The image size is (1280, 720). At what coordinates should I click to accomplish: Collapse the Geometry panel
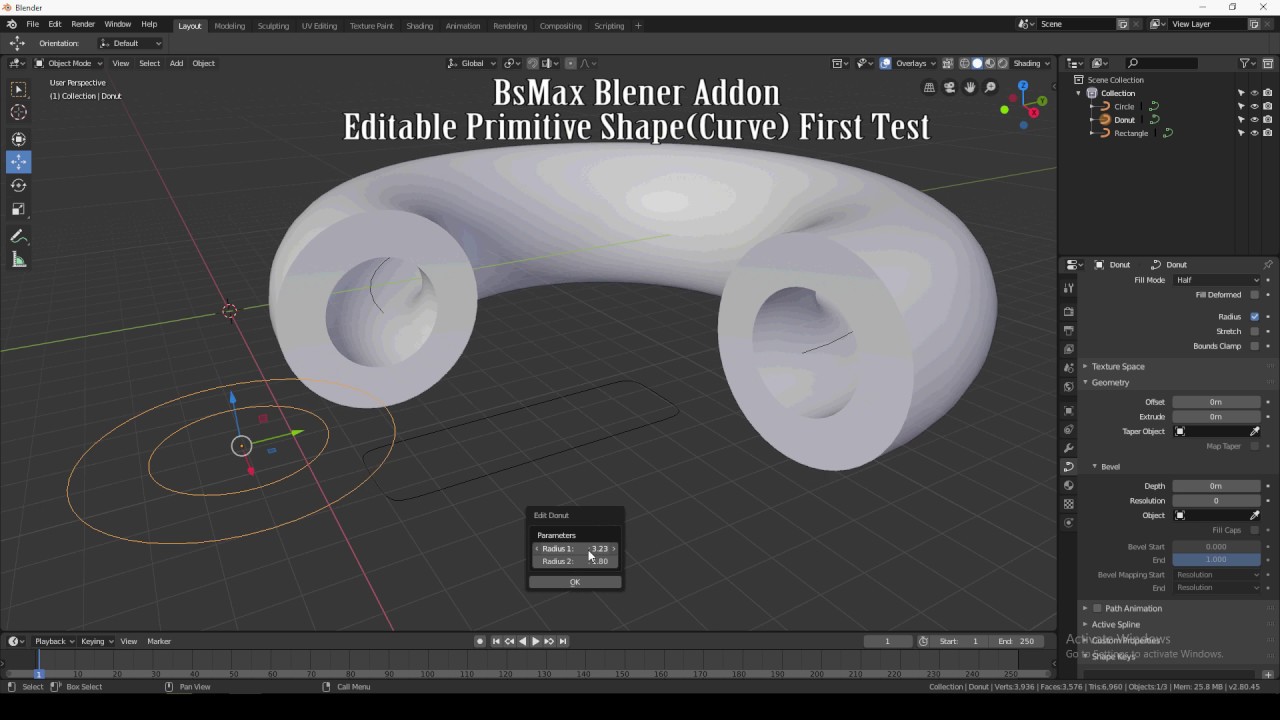tap(1110, 383)
